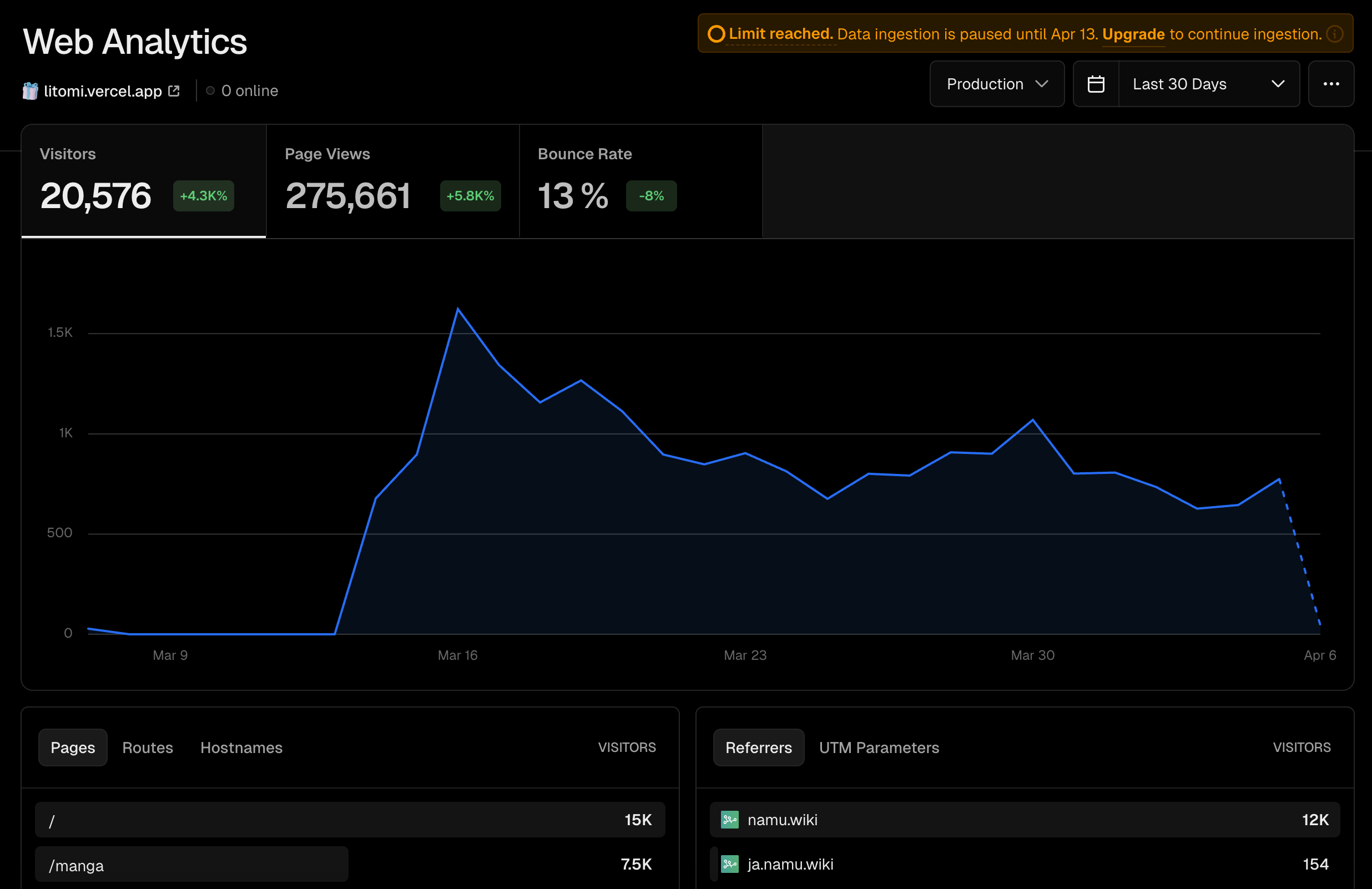Click the calendar date picker icon
This screenshot has width=1372, height=889.
coord(1096,84)
